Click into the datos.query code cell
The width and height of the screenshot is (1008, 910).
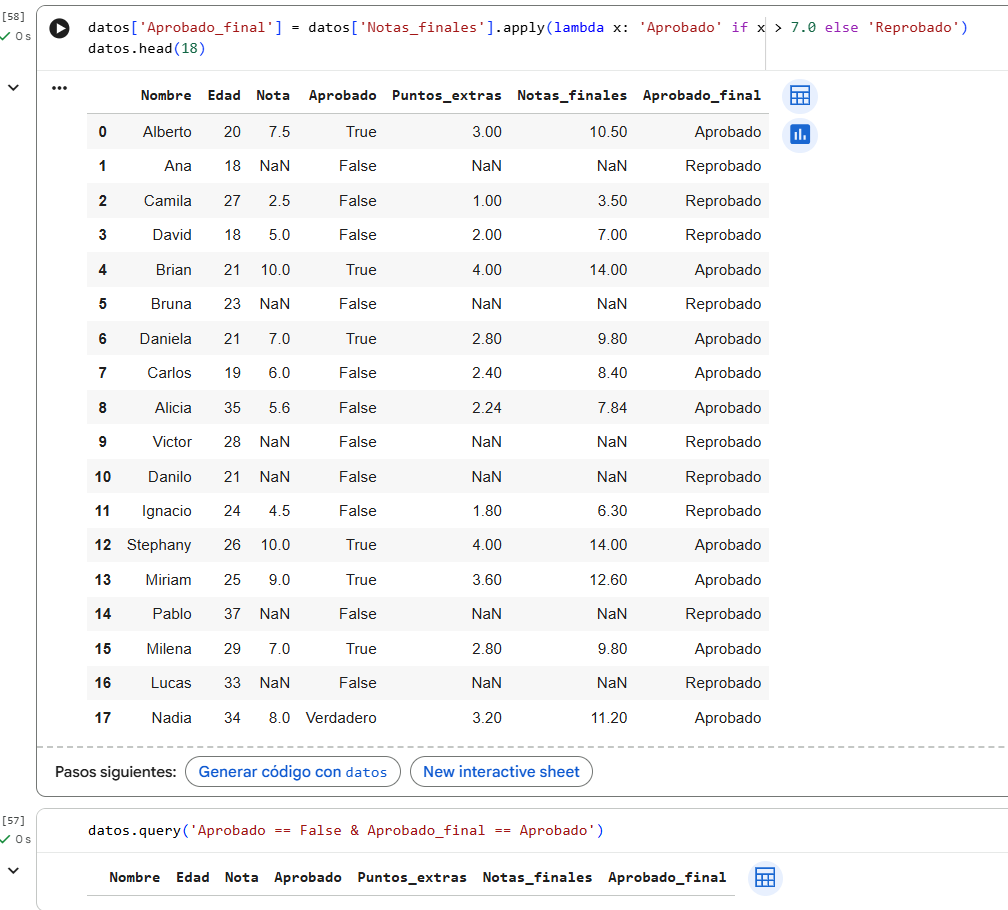[346, 830]
